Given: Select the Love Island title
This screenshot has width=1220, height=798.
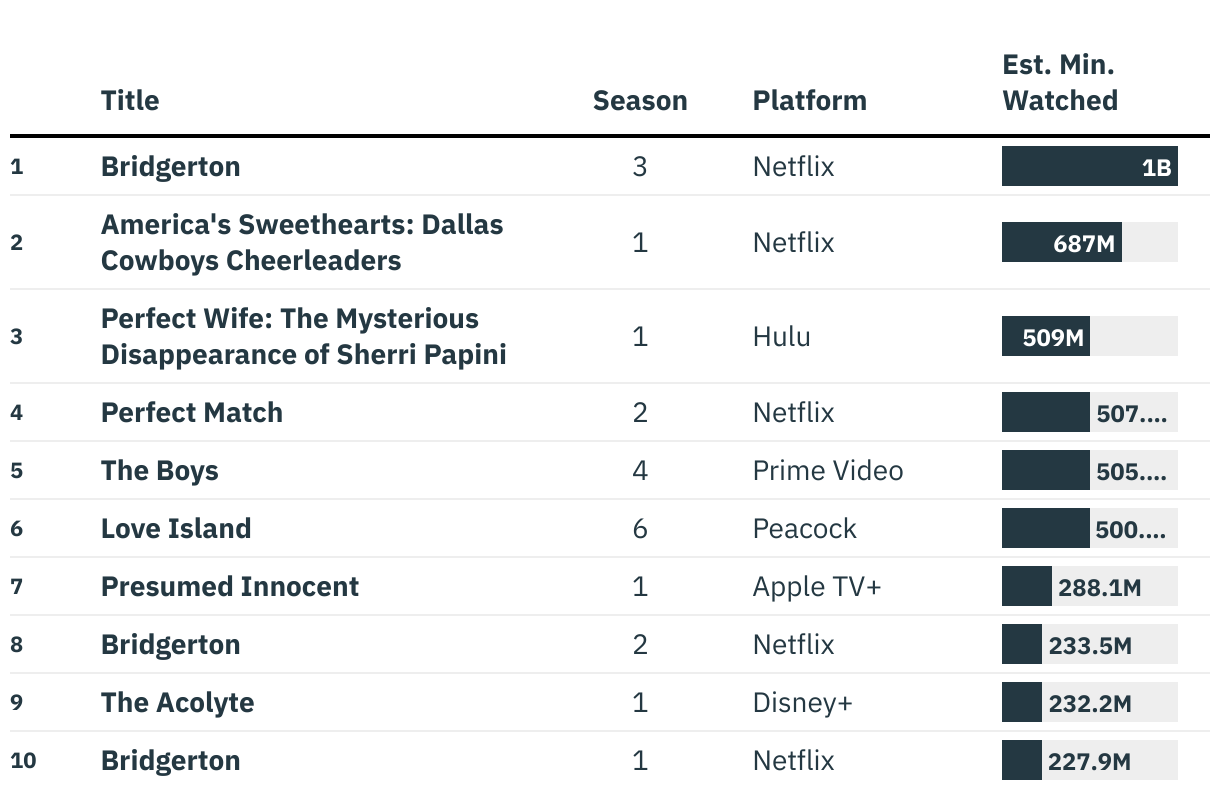Looking at the screenshot, I should 176,529.
